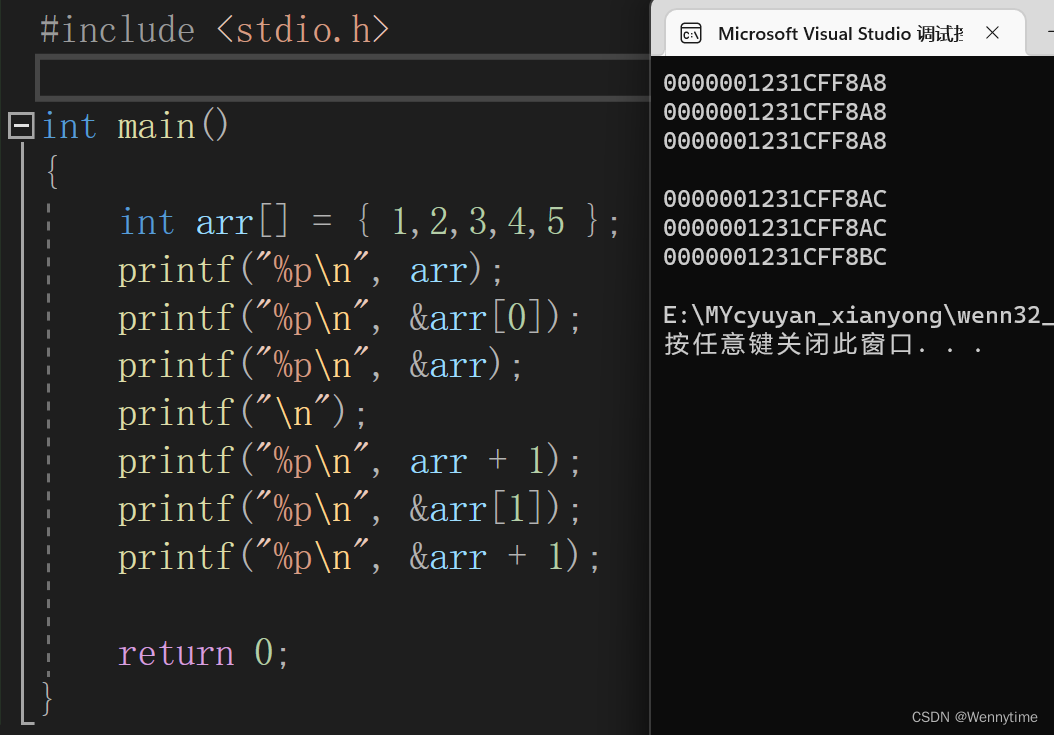Click the third 0000001231CFF8A8 console output line
This screenshot has width=1054, height=735.
[775, 141]
